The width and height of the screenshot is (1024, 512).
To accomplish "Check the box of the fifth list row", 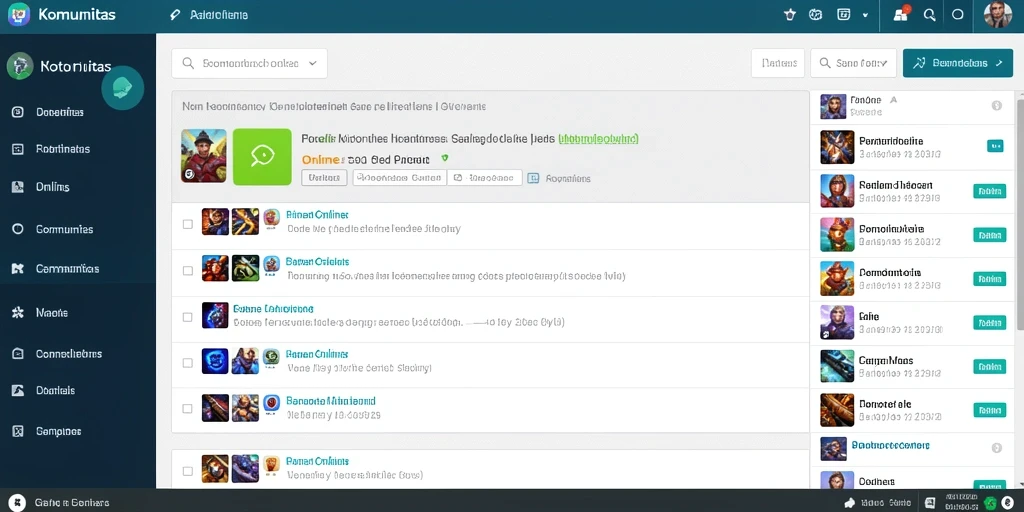I will [187, 408].
